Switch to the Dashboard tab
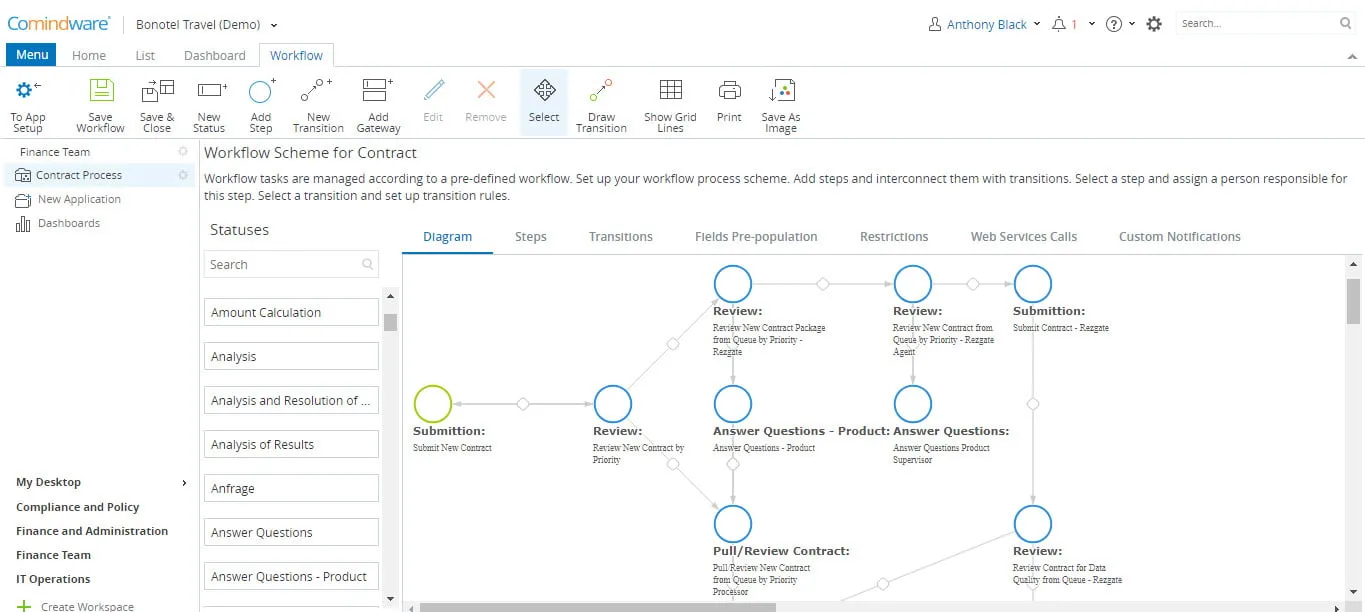 pos(215,56)
